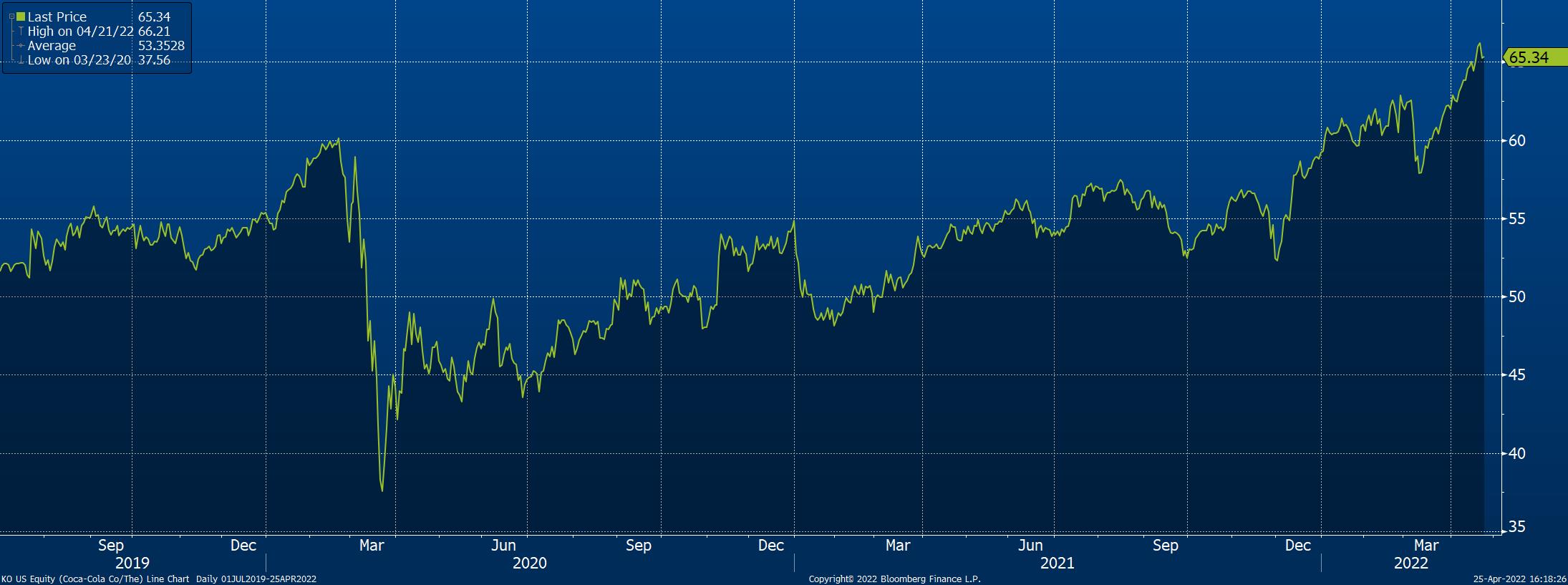Select the Last Price legend label
This screenshot has height=585, width=1568.
[57, 17]
